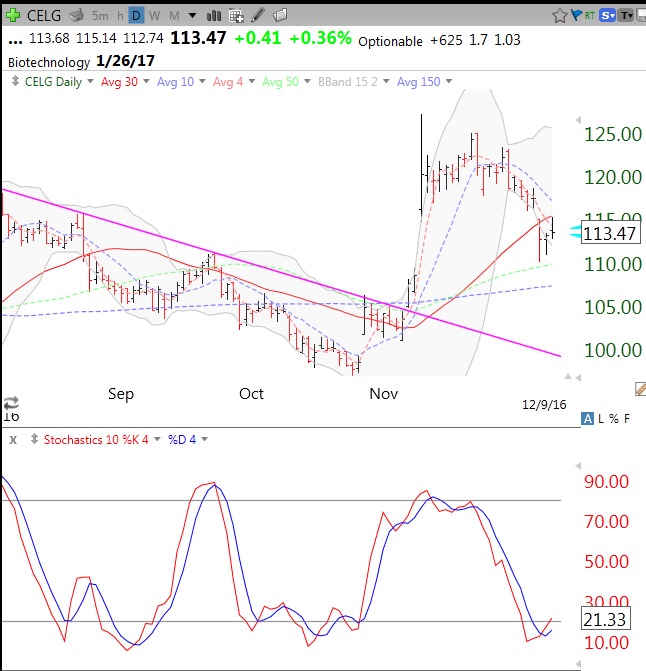Click the 1/26/17 date text

[x=125, y=61]
